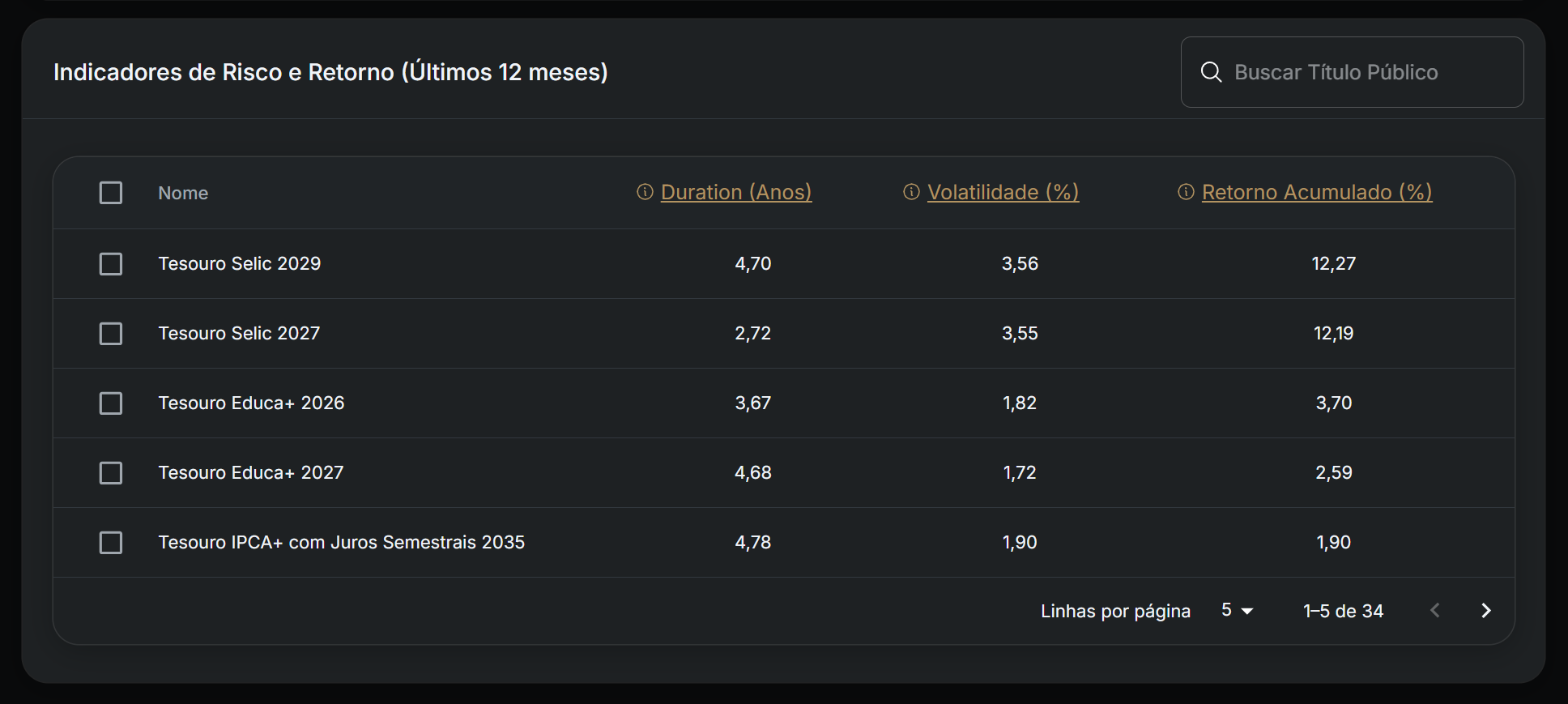Viewport: 1568px width, 704px height.
Task: Open the rows per page dropdown
Action: click(x=1237, y=611)
